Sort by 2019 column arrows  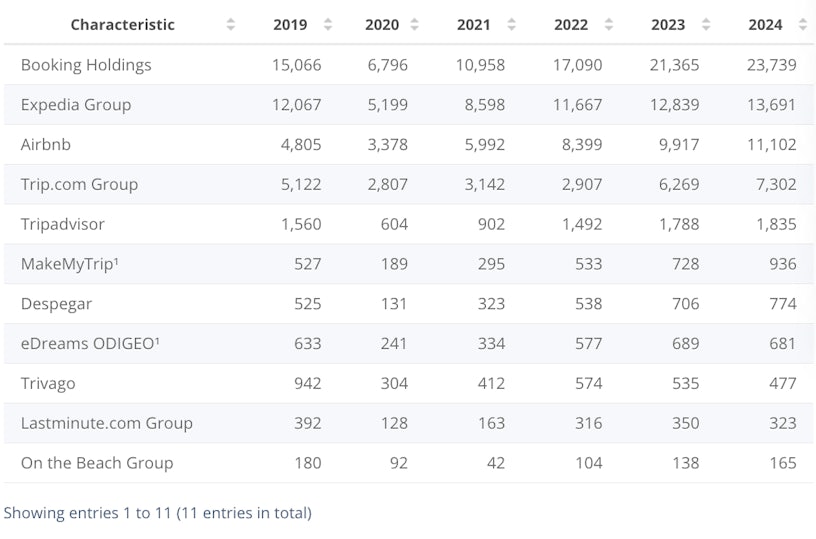tap(328, 24)
